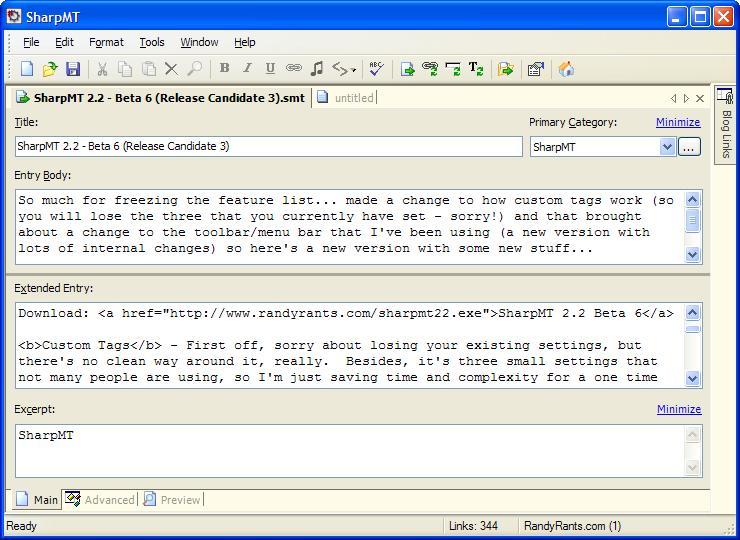Click the ellipsis button beside Primary Category
740x540 pixels.
pos(689,147)
